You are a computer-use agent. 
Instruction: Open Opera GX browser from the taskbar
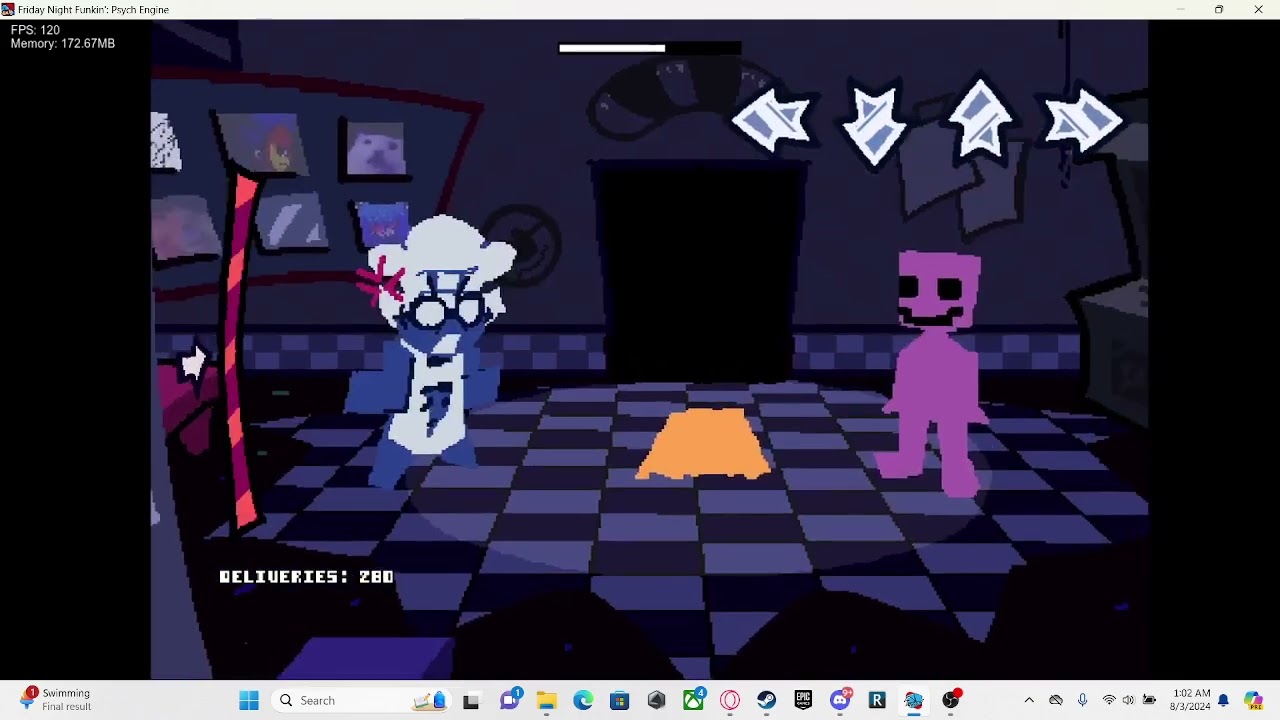[x=730, y=700]
